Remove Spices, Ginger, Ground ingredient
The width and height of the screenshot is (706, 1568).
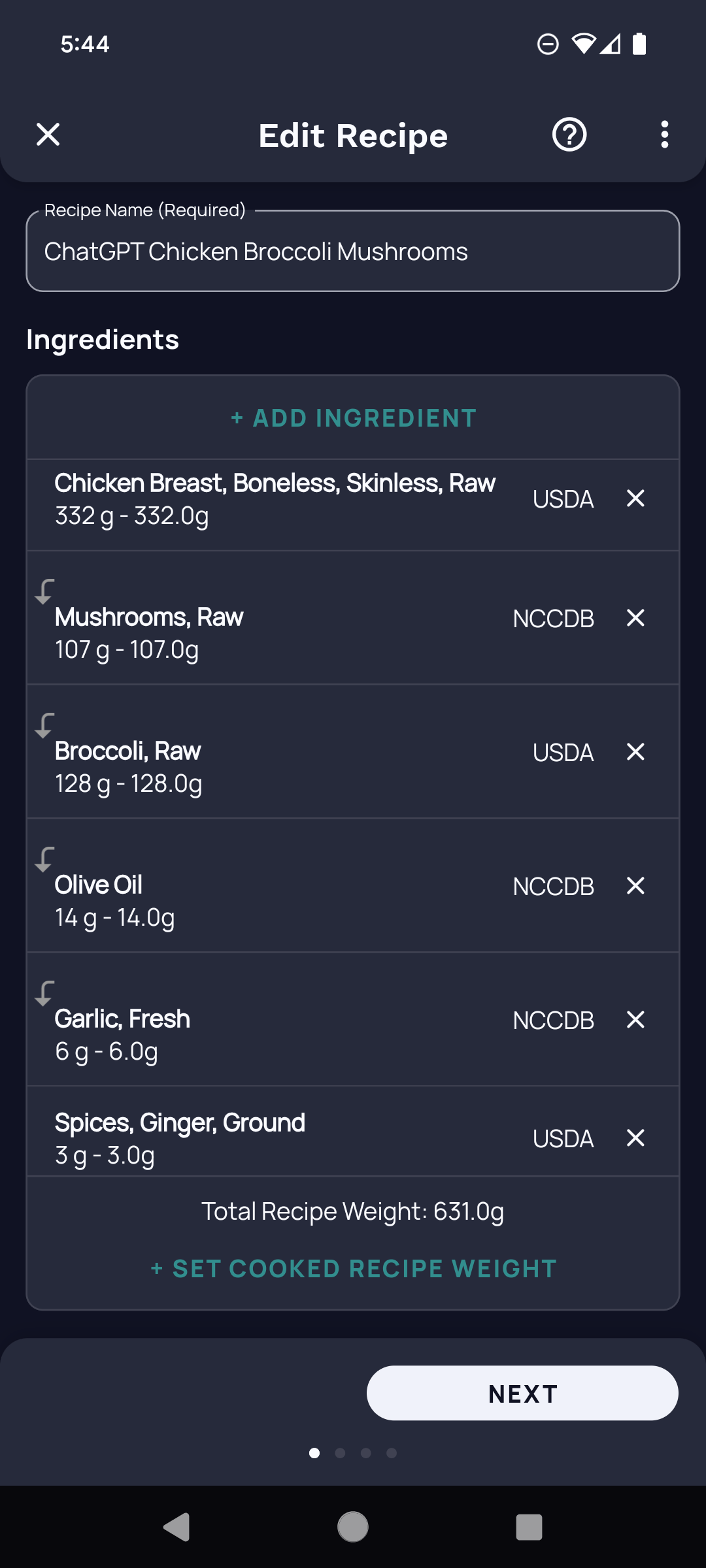[635, 1138]
